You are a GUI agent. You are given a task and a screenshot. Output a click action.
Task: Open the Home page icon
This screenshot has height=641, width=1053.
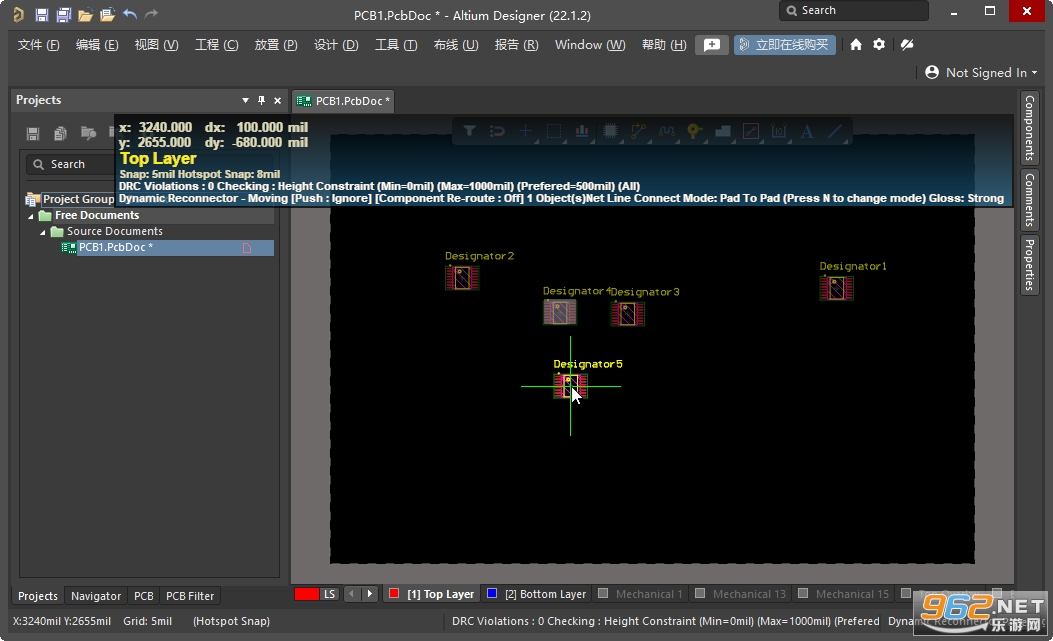click(856, 44)
